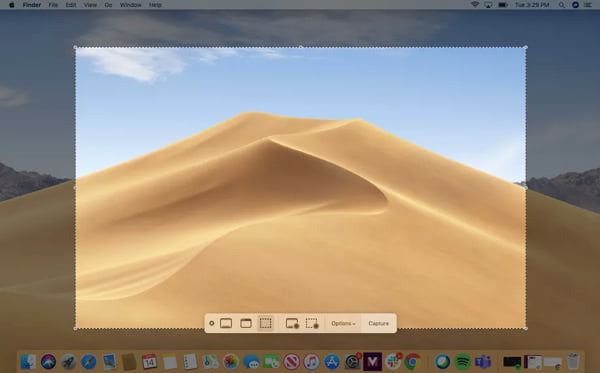Open the View menu
This screenshot has height=373, width=600.
click(90, 5)
